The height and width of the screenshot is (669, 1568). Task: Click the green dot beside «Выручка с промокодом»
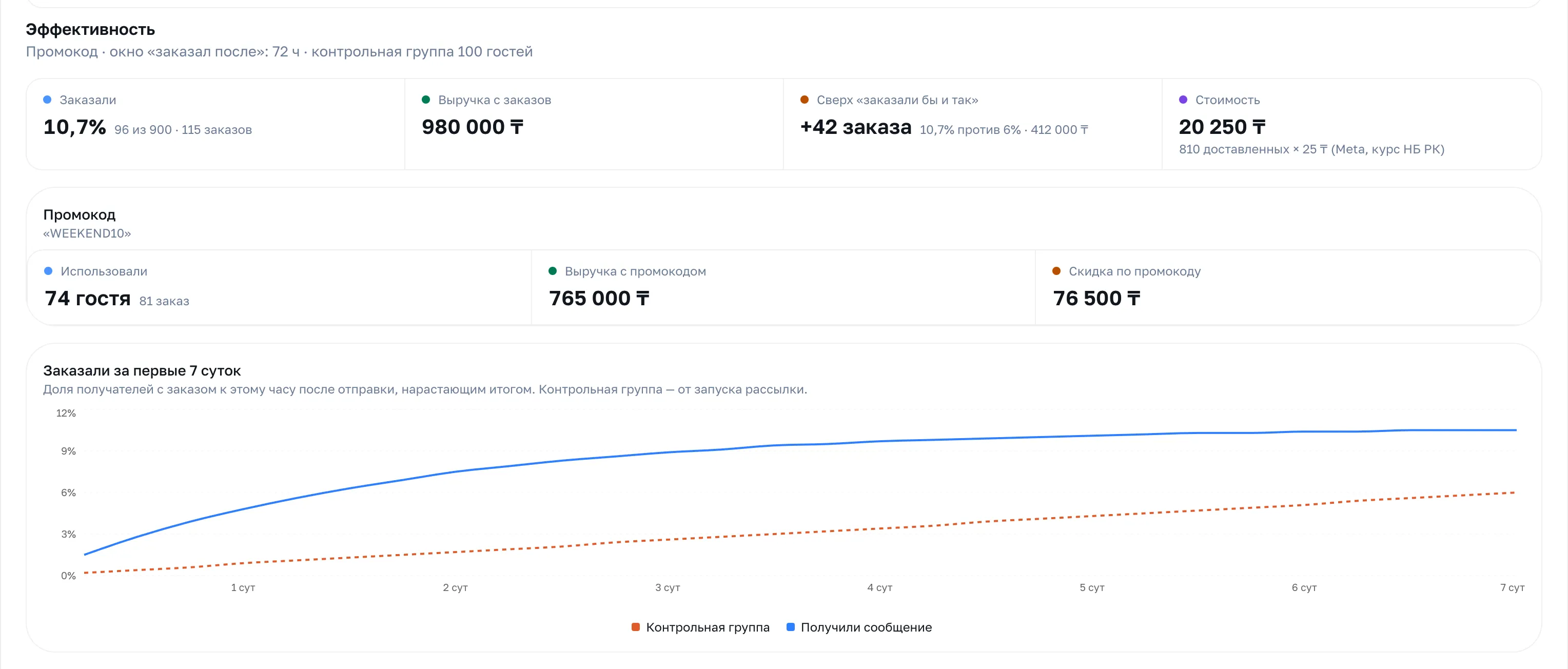click(552, 271)
